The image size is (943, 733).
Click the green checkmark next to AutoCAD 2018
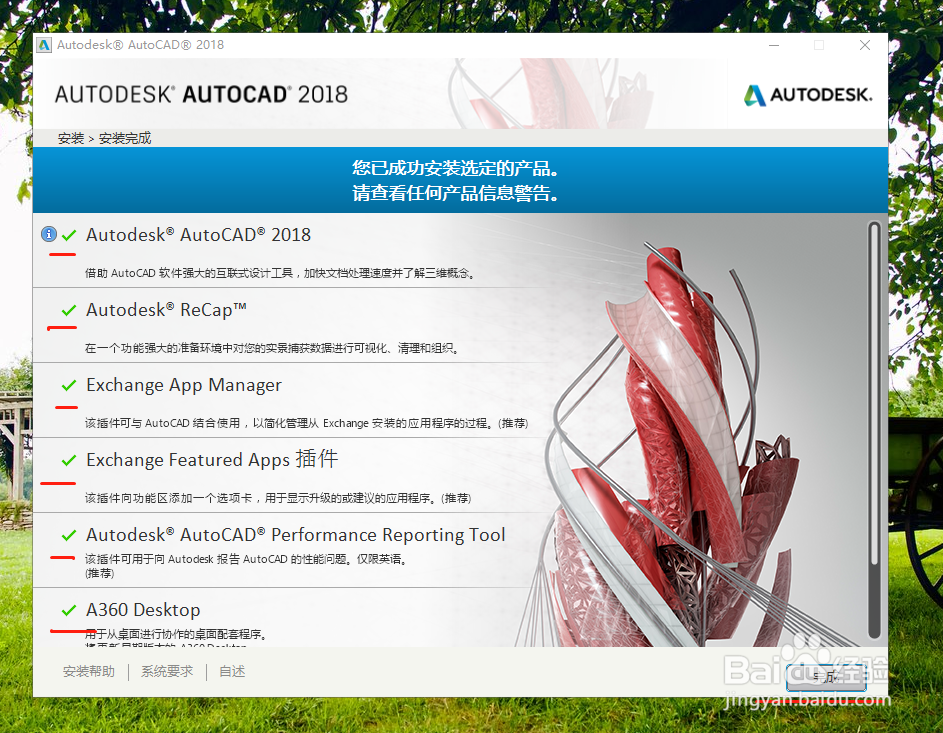point(69,235)
